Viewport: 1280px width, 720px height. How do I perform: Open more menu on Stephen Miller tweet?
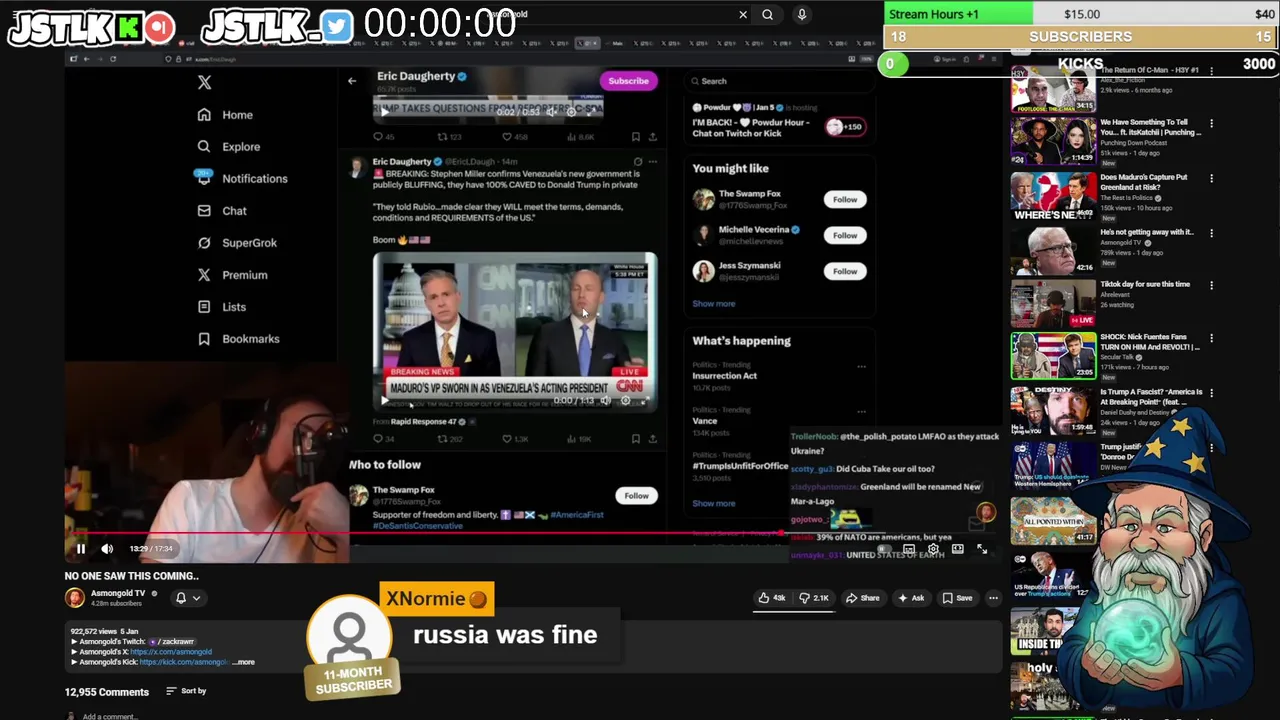pyautogui.click(x=652, y=161)
